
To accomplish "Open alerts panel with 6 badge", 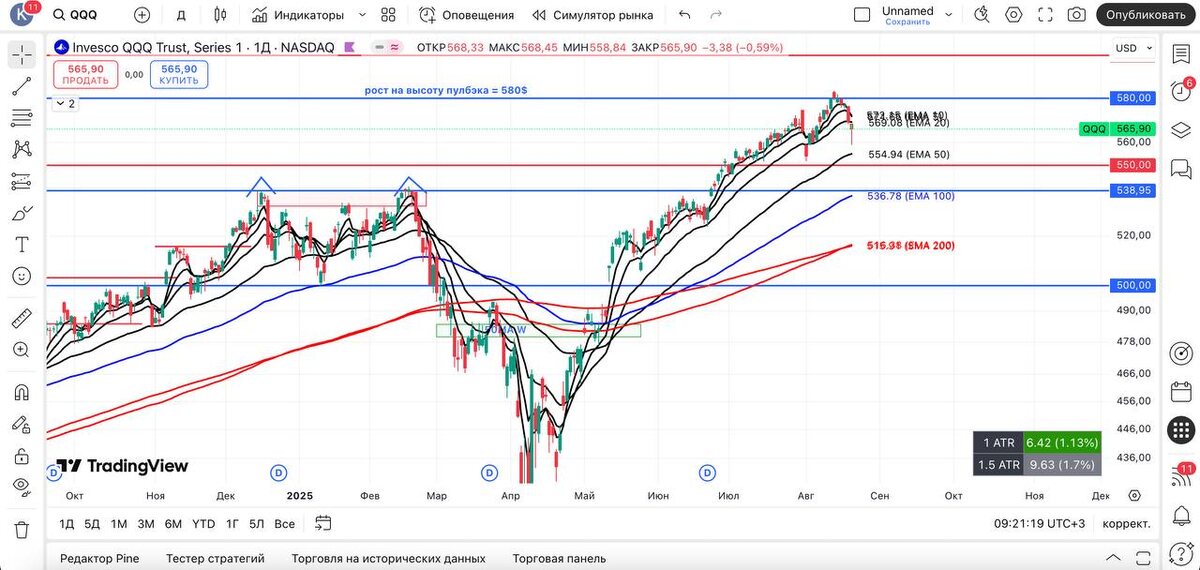I will point(1181,91).
